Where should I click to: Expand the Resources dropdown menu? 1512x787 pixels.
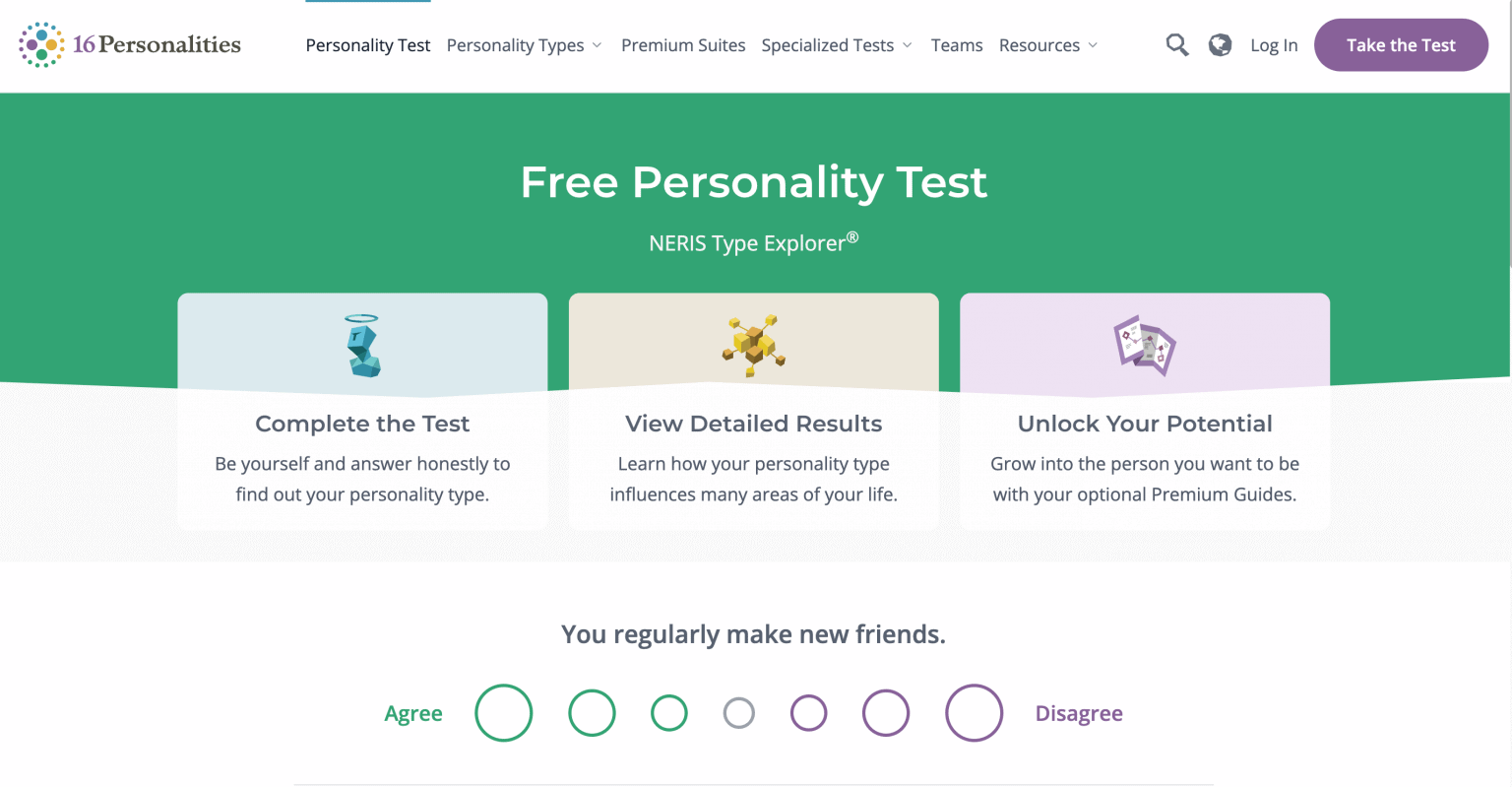[x=1039, y=45]
